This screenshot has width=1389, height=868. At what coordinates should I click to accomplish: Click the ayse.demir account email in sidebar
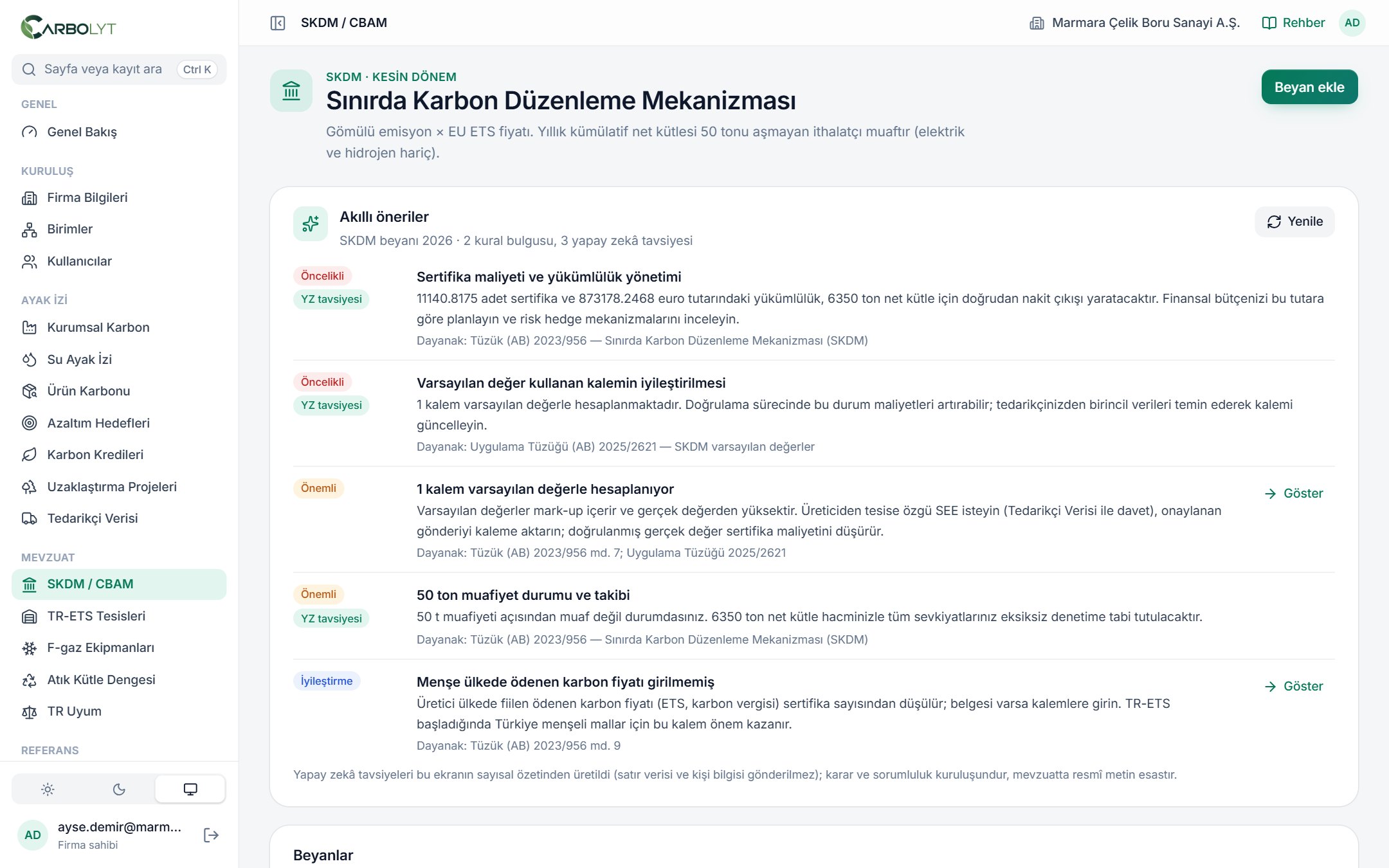[120, 827]
